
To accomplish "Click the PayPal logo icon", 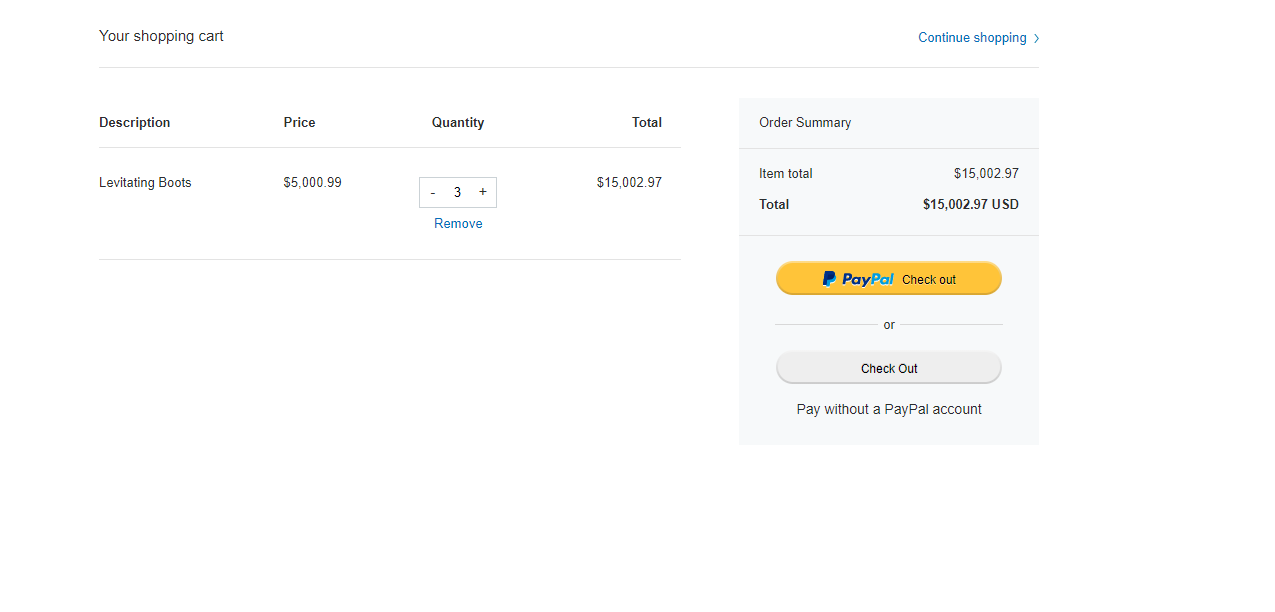I will click(829, 279).
